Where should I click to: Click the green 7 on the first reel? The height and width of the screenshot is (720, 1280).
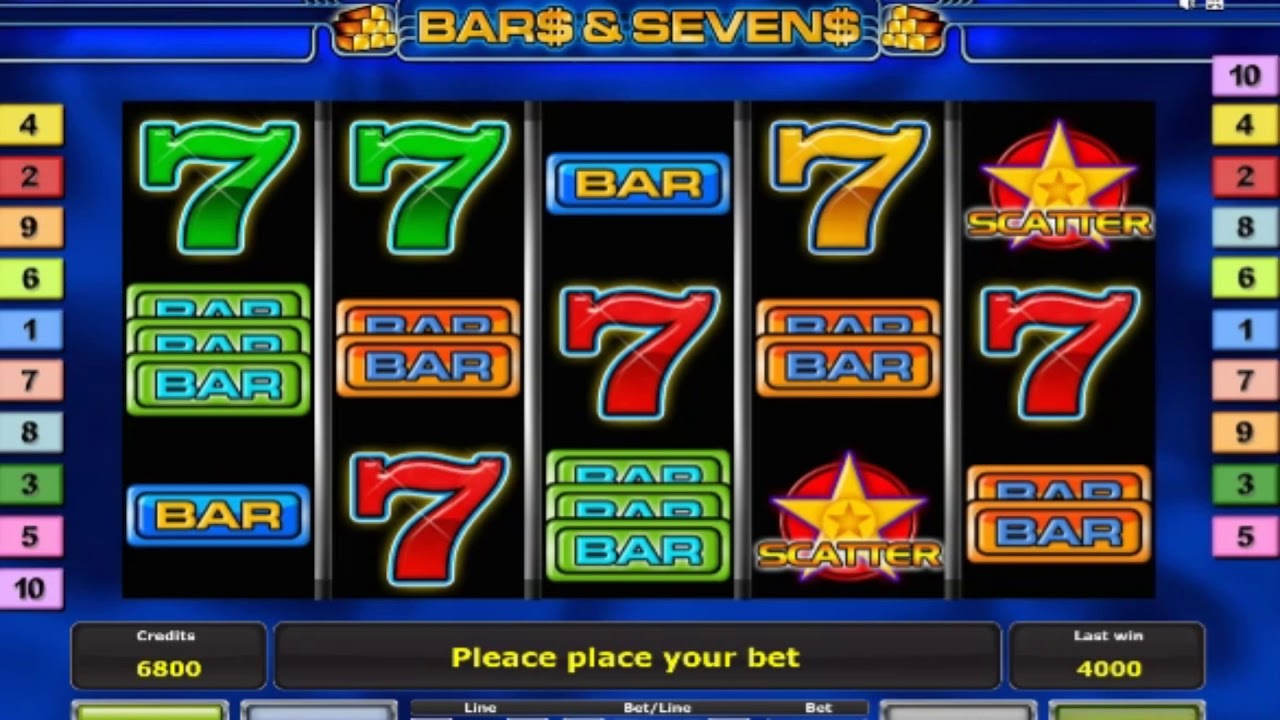pyautogui.click(x=218, y=187)
